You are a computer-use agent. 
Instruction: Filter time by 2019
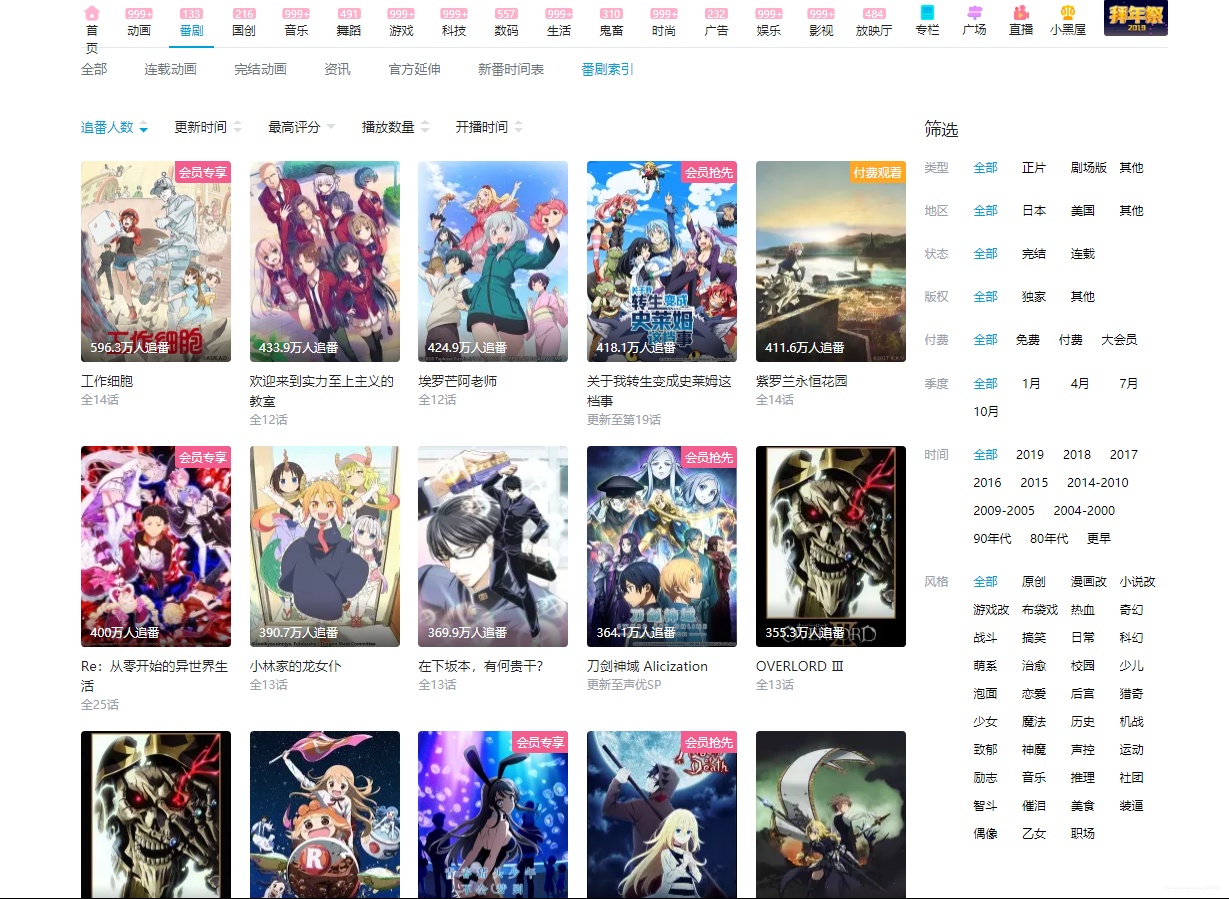tap(1030, 455)
